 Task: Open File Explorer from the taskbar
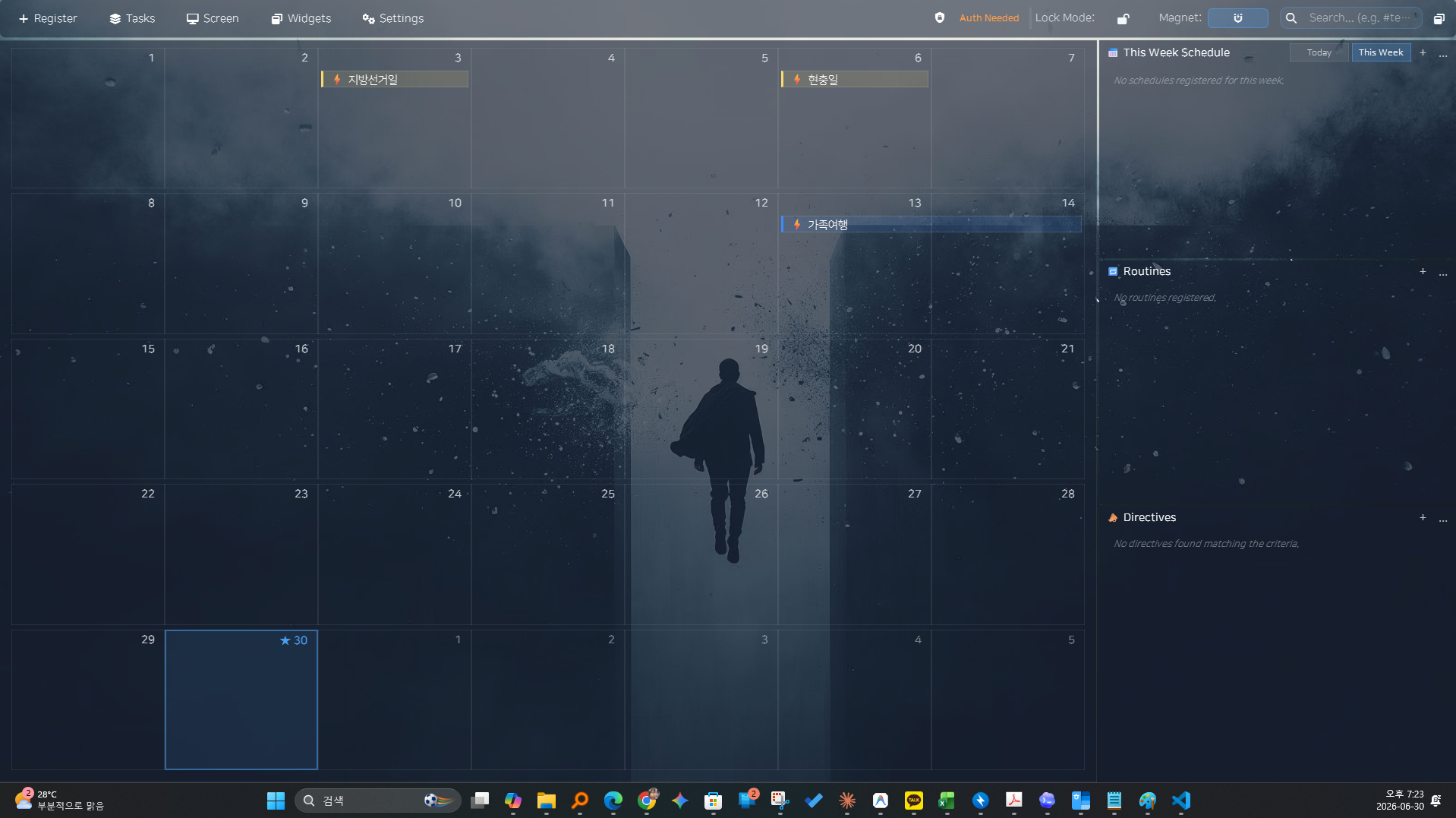coord(547,801)
